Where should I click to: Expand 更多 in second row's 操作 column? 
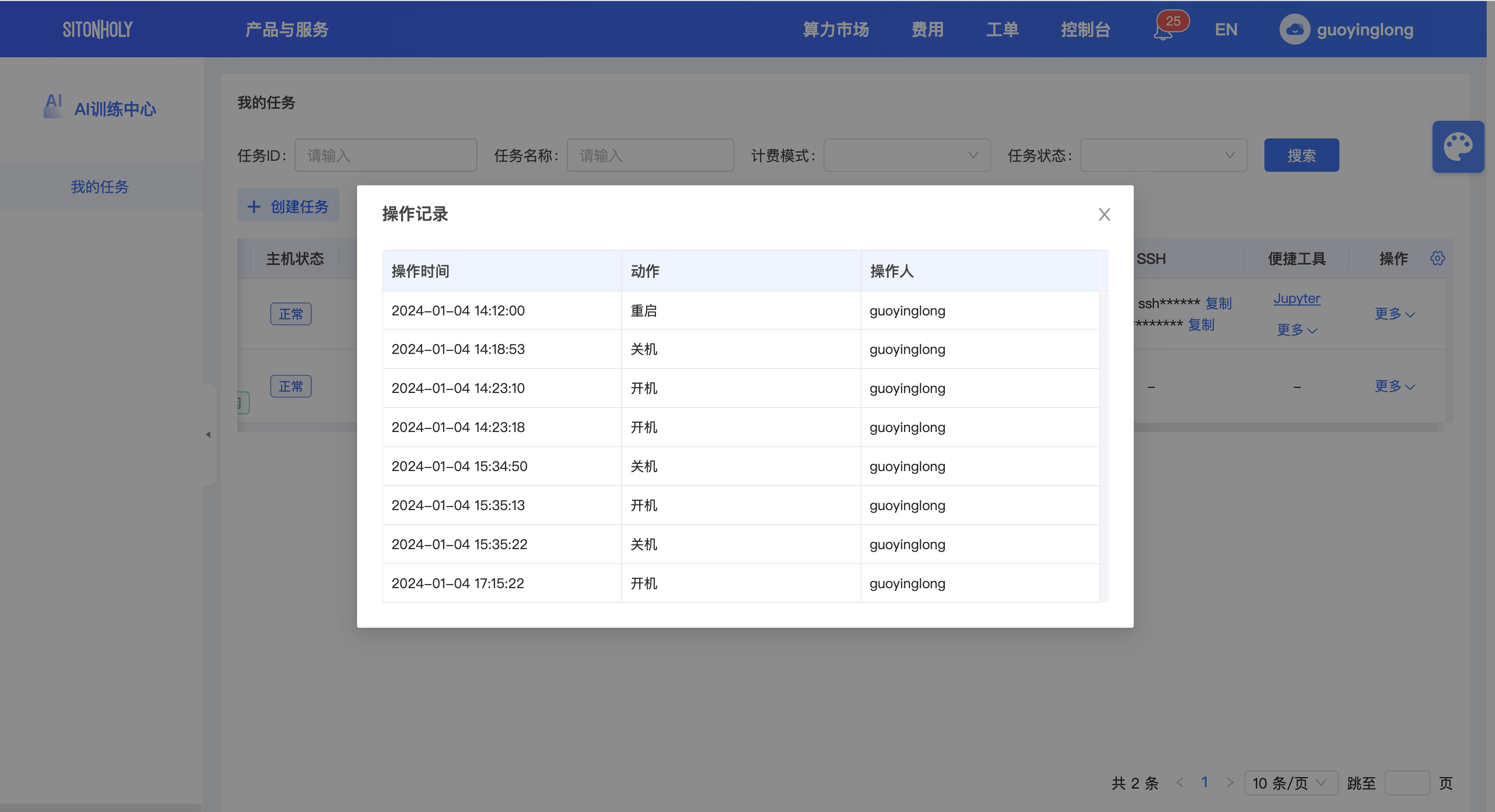pos(1394,386)
